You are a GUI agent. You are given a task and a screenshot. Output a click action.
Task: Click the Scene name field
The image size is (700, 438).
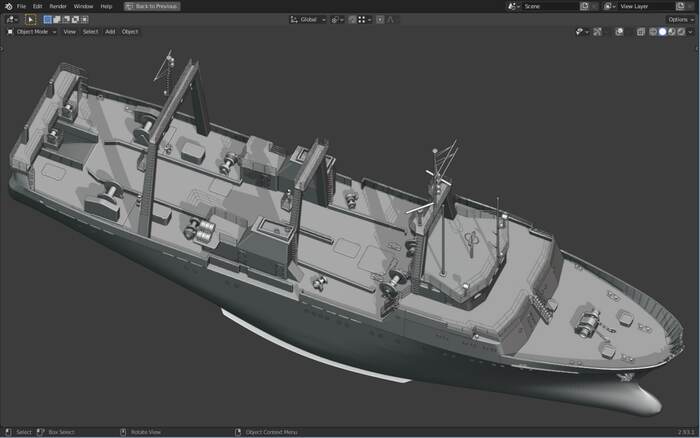click(x=548, y=6)
